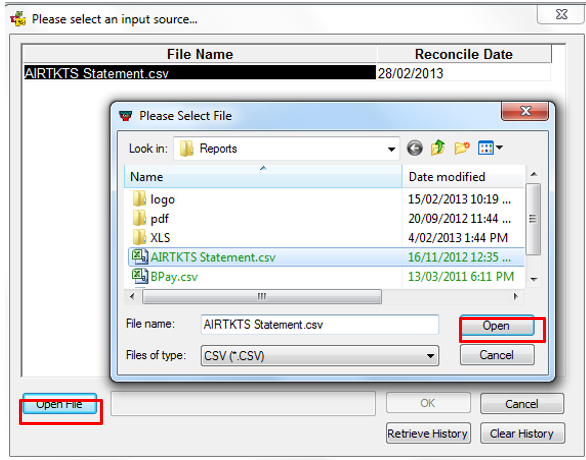Expand the Look in folder dropdown
The width and height of the screenshot is (586, 460).
tap(391, 149)
